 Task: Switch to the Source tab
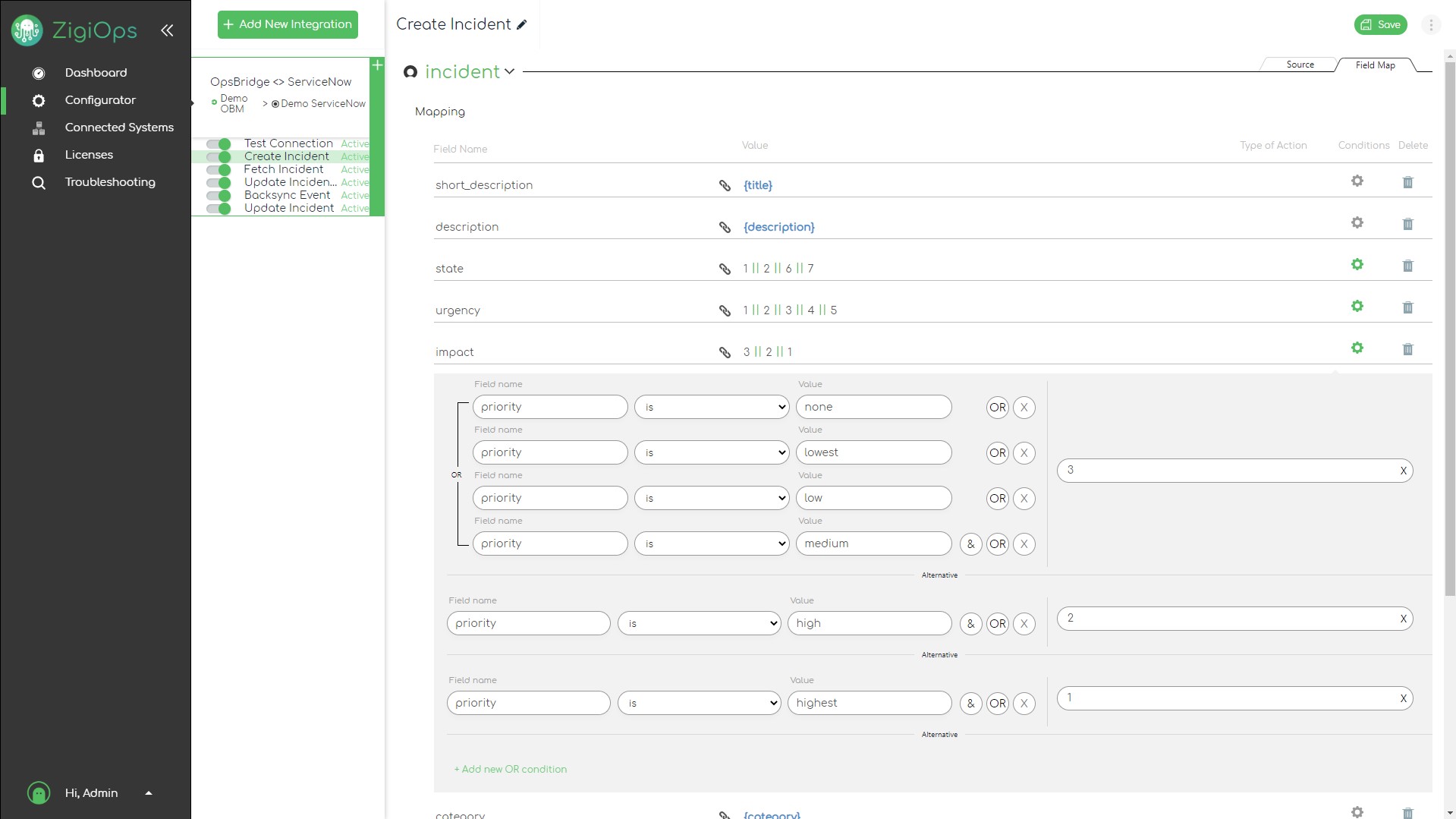click(1299, 65)
